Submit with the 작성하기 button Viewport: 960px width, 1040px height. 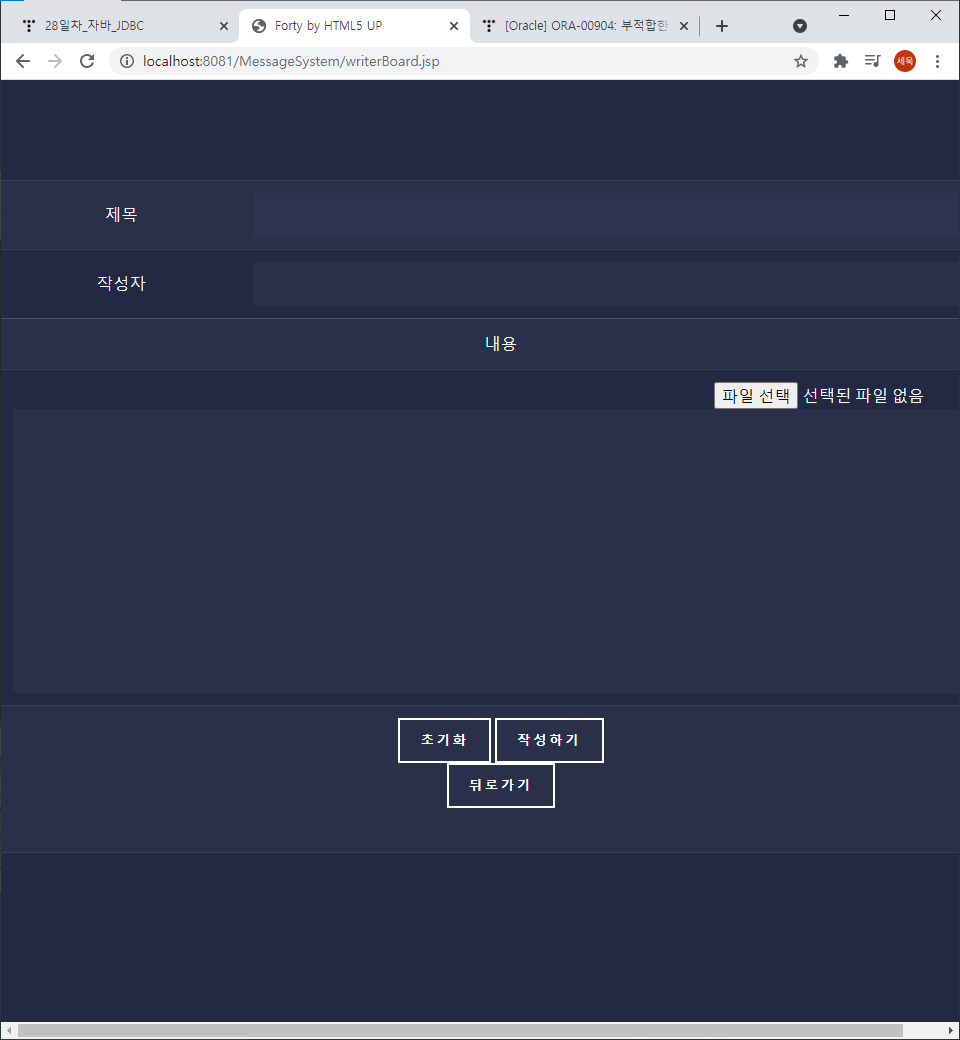[549, 740]
